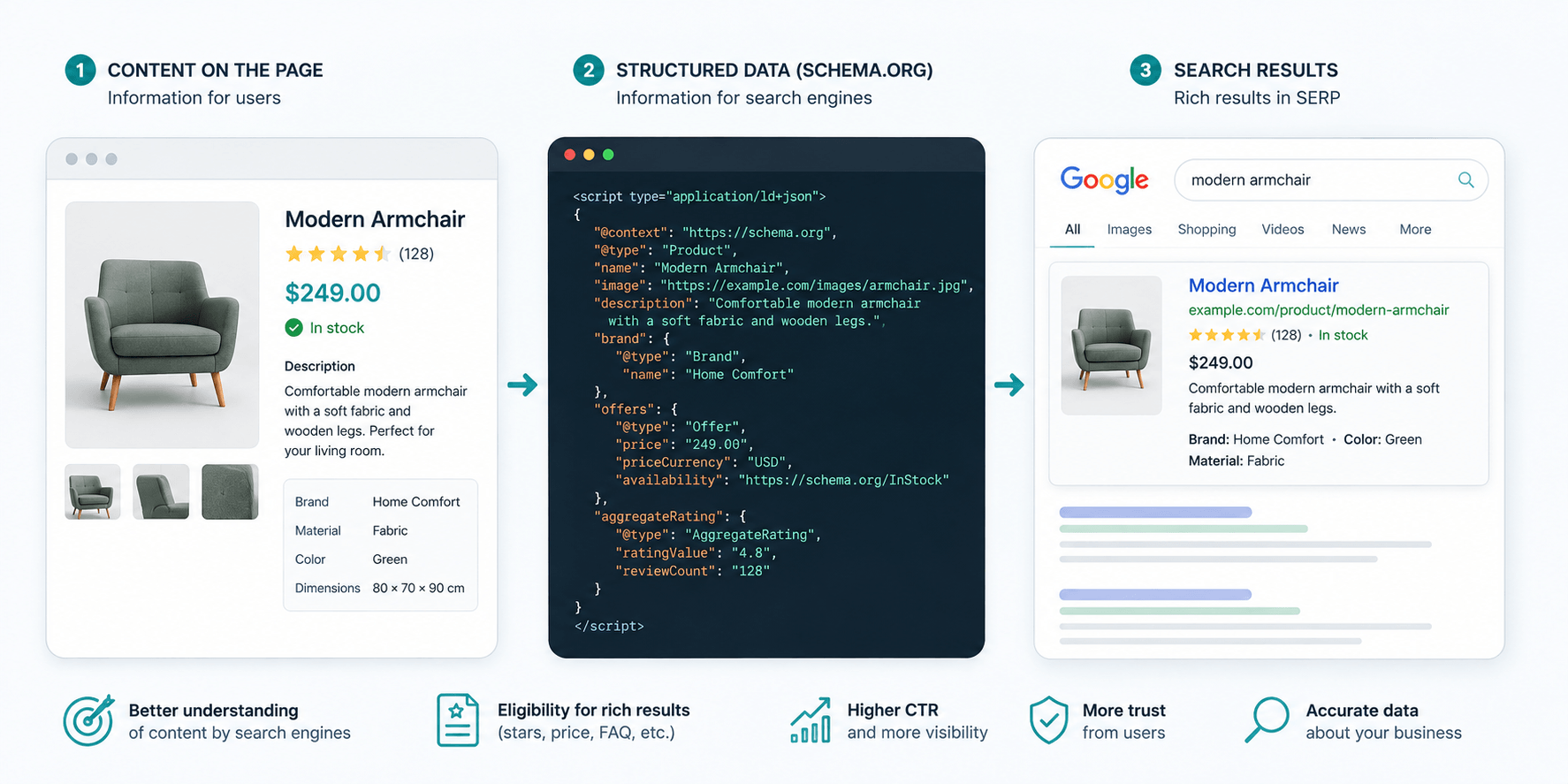Click In stock text in the search result
The width and height of the screenshot is (1568, 784).
tap(1343, 335)
